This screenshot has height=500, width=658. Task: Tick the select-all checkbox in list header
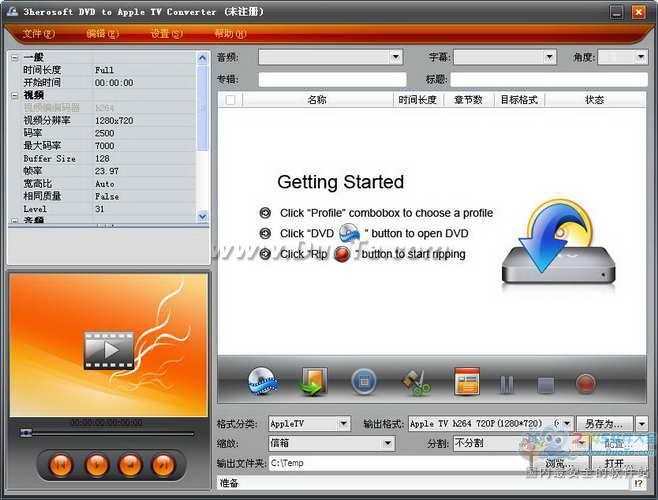point(230,100)
